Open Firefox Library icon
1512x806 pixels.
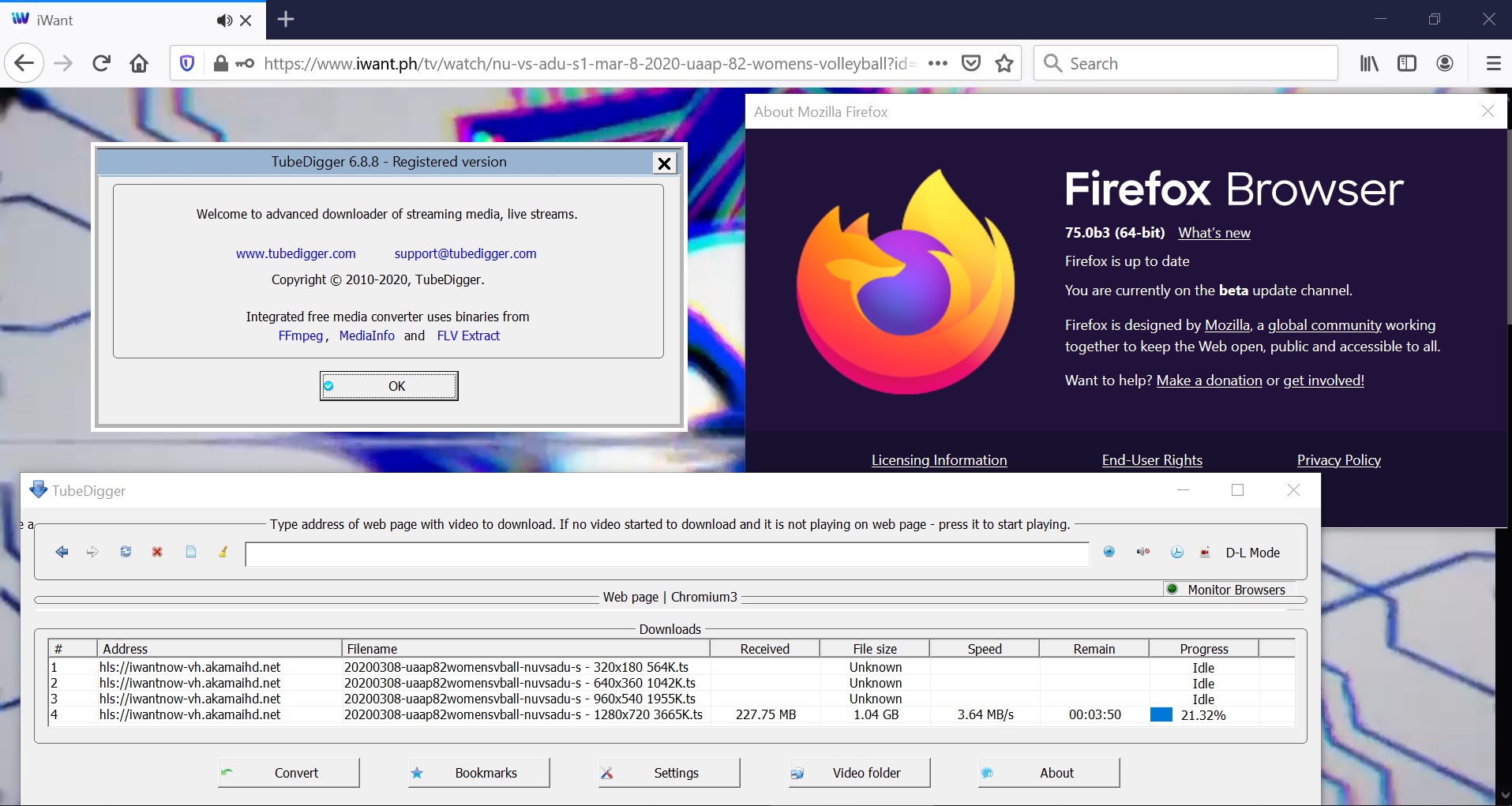click(x=1369, y=63)
